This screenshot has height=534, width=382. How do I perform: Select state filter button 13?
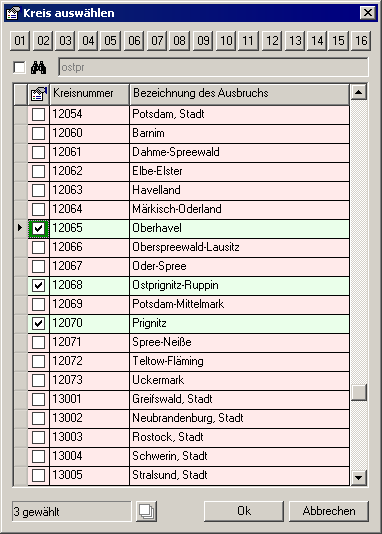click(295, 41)
